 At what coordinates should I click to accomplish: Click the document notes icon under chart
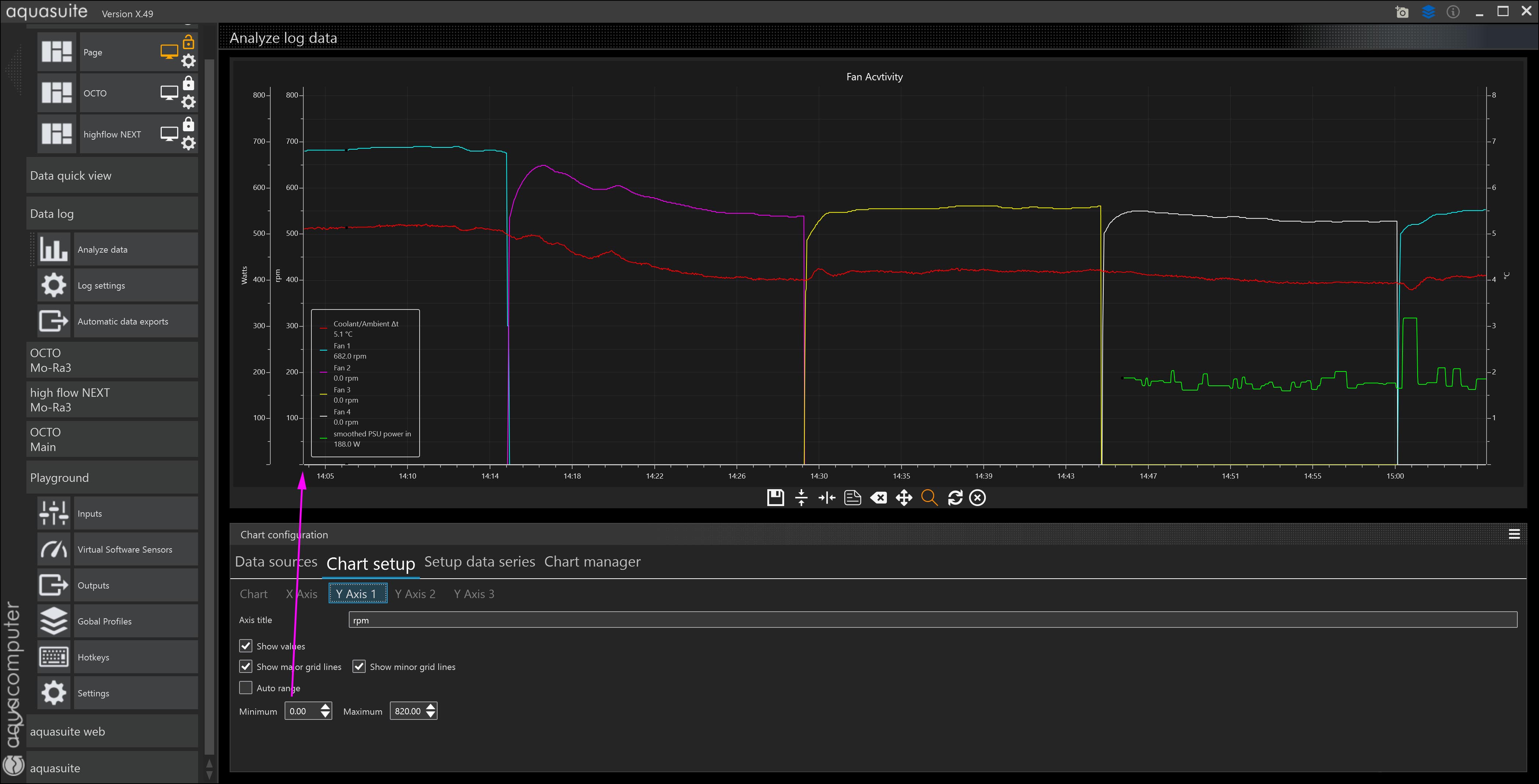click(x=852, y=497)
